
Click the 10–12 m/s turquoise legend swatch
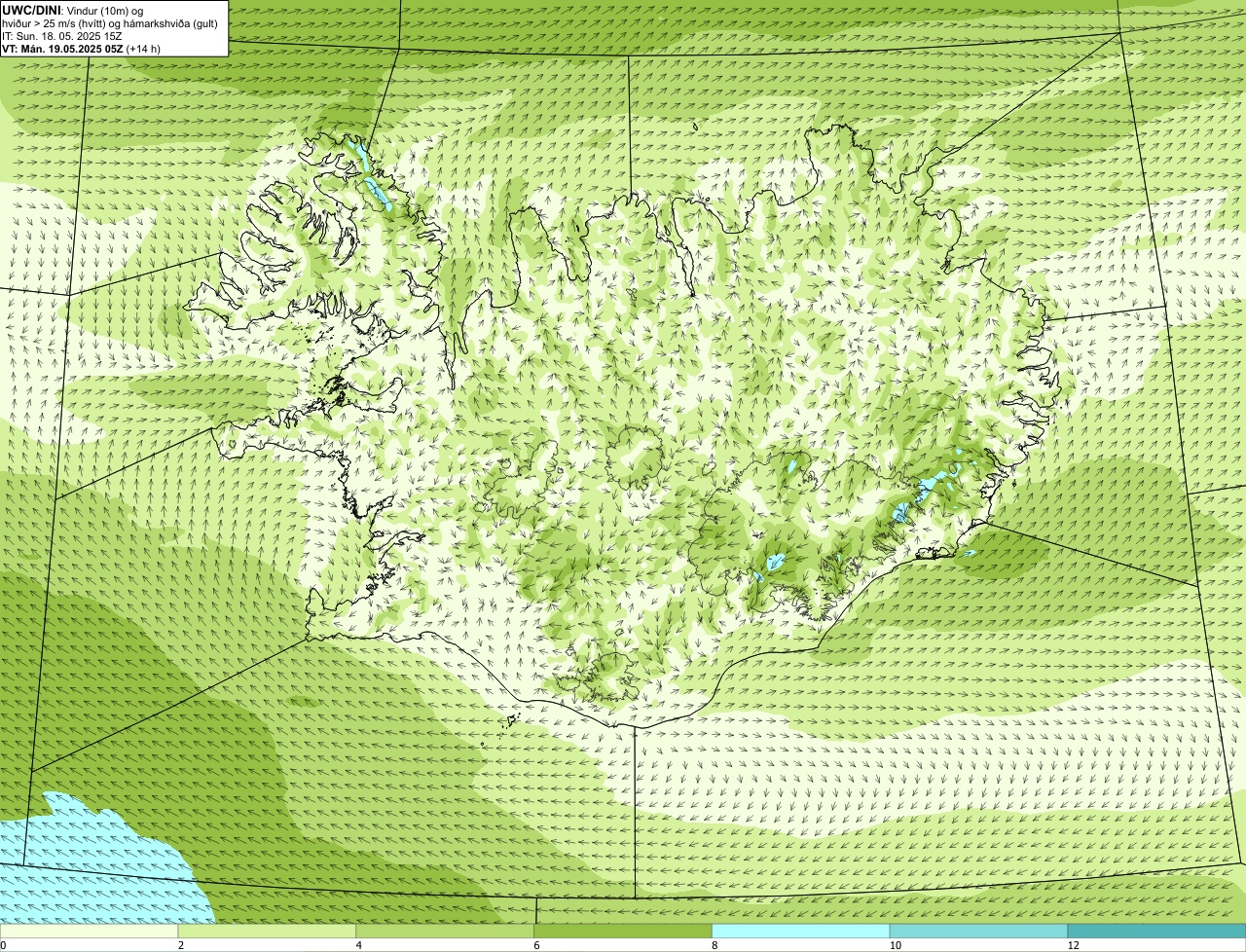click(978, 932)
